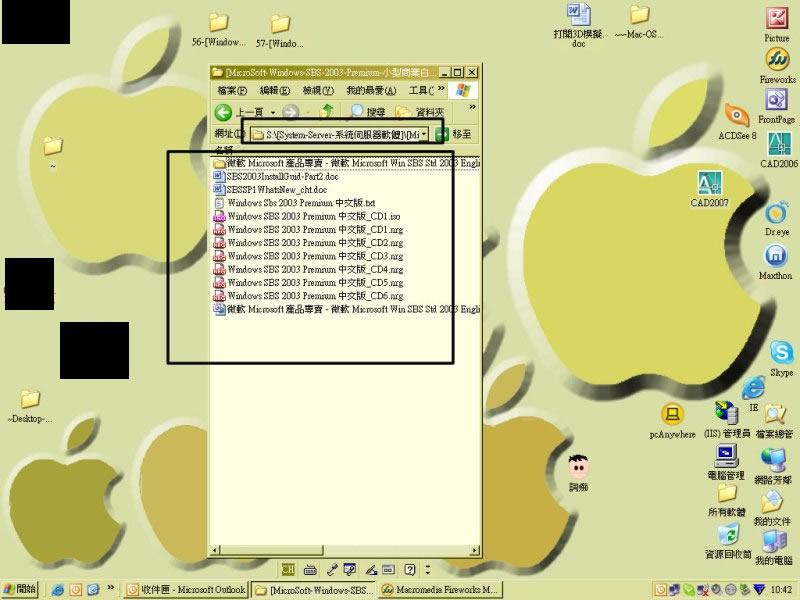Select the 中文版_CD1.iso file

pyautogui.click(x=307, y=216)
